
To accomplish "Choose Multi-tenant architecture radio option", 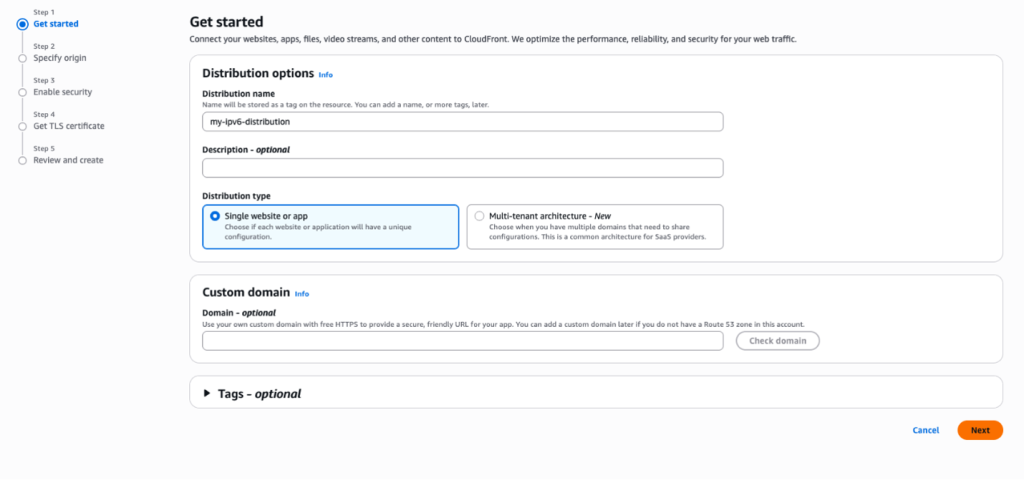I will coord(480,215).
